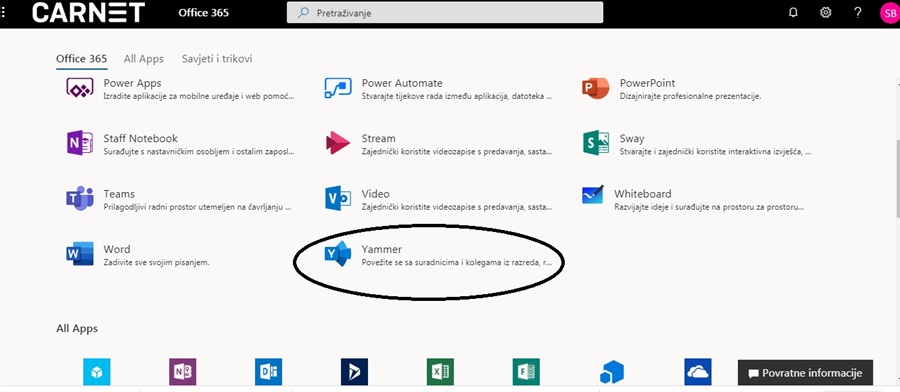
Task: Open the Power Automate title link
Action: click(x=402, y=83)
